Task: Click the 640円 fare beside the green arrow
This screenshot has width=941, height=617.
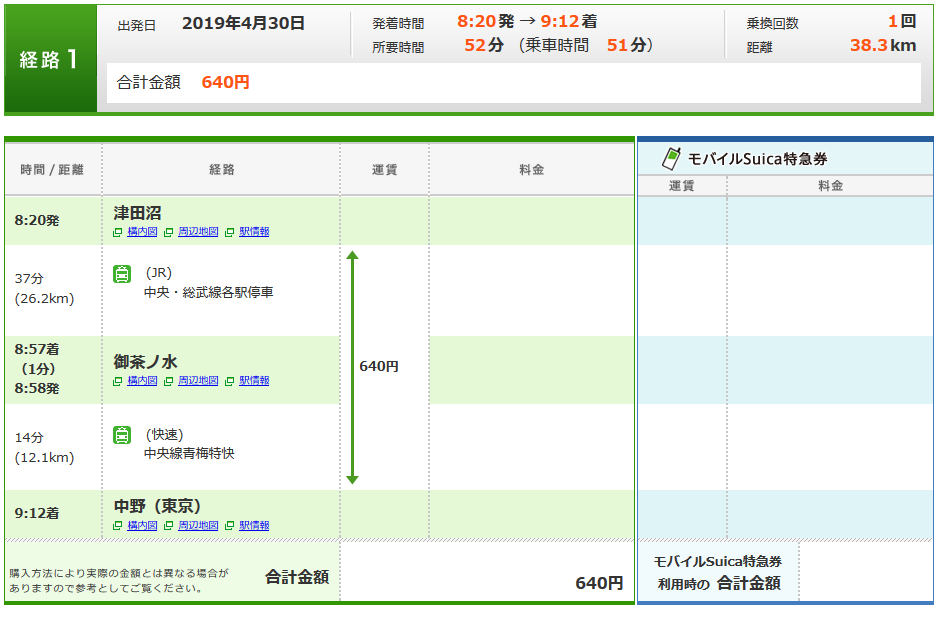Action: (x=379, y=367)
